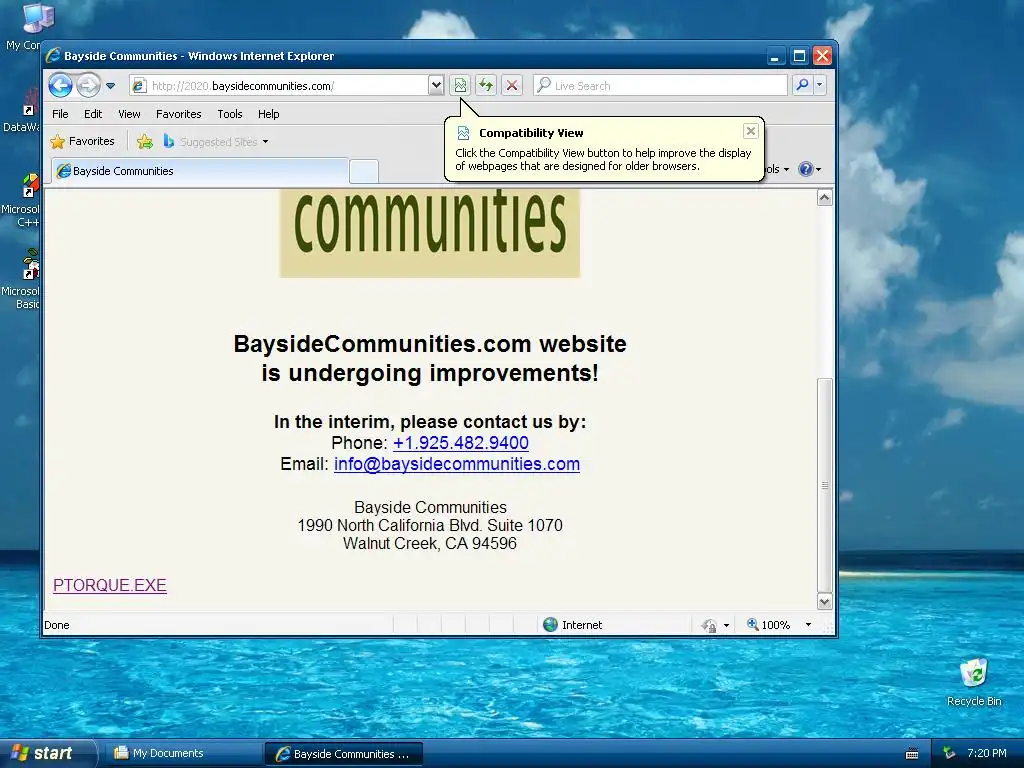1024x768 pixels.
Task: Click the Forward navigation arrow
Action: point(88,86)
